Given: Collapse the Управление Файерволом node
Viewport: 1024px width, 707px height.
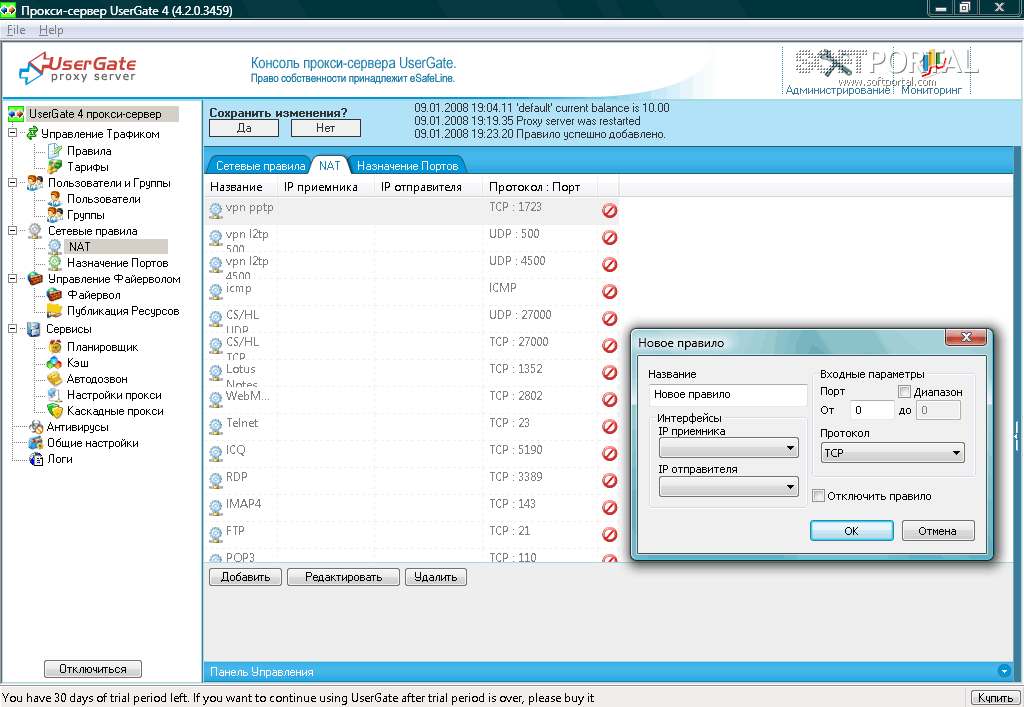Looking at the screenshot, I should coord(12,278).
